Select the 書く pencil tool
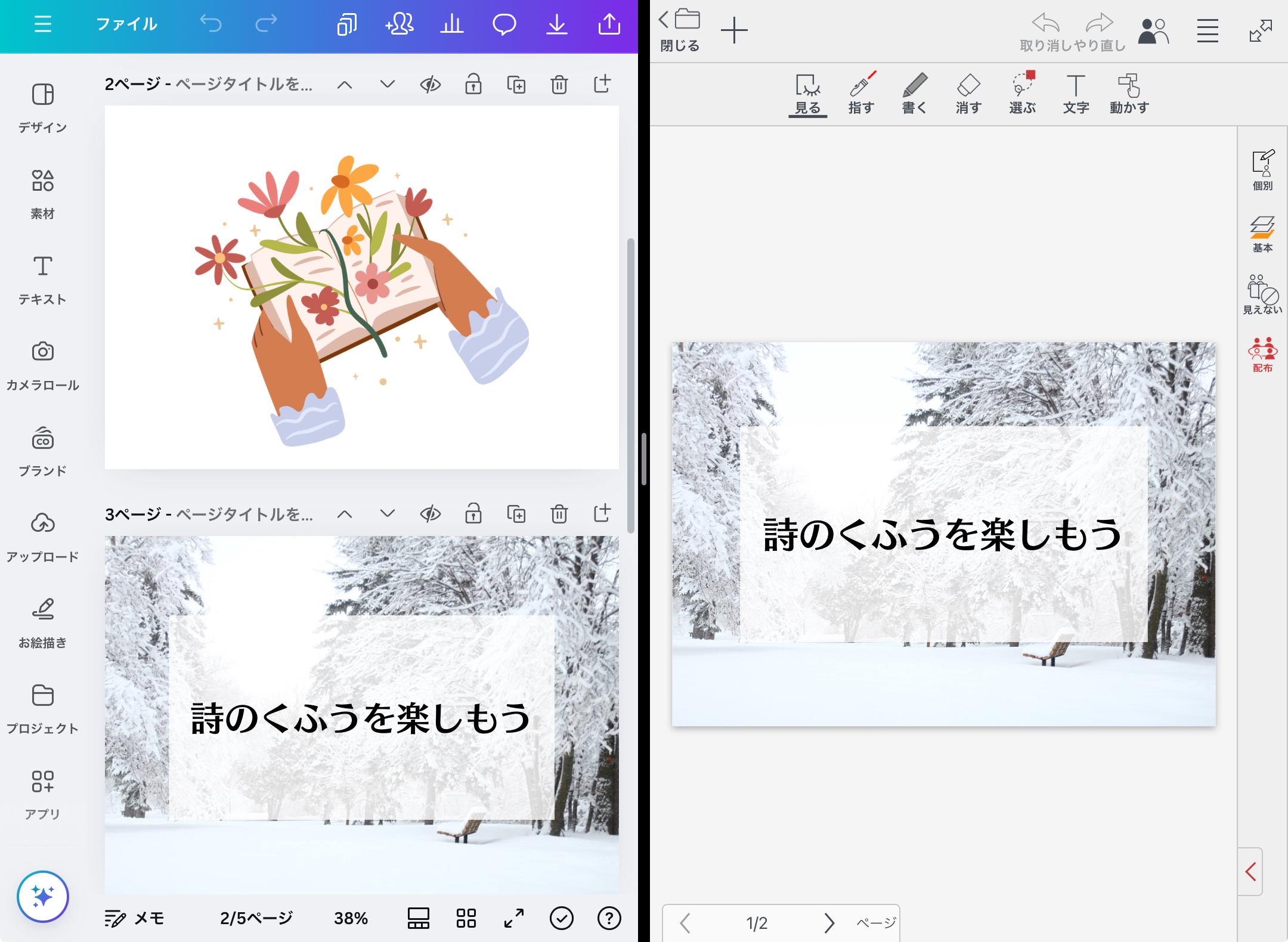 pos(914,93)
